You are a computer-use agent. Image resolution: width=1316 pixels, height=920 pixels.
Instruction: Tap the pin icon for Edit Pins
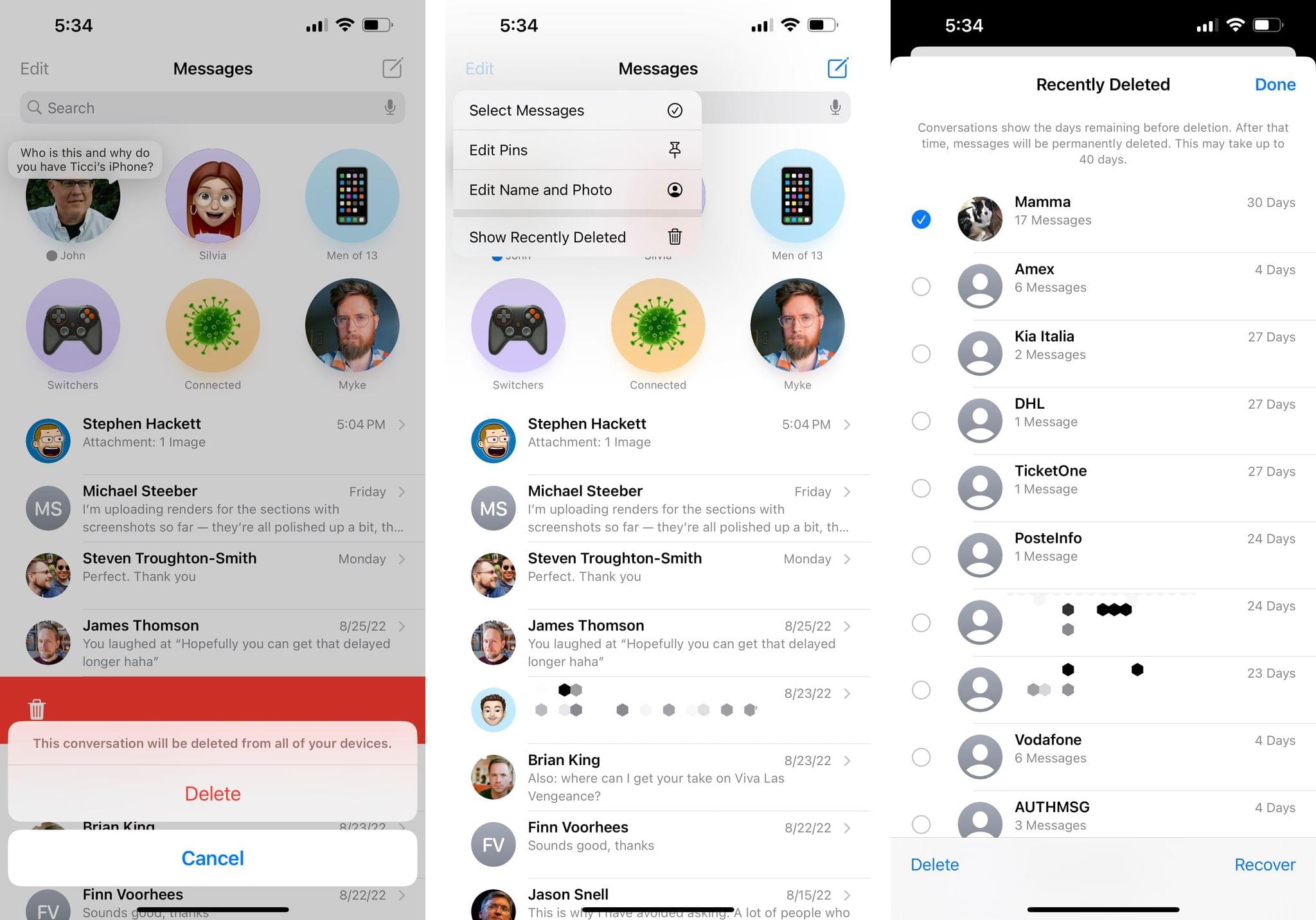tap(675, 149)
